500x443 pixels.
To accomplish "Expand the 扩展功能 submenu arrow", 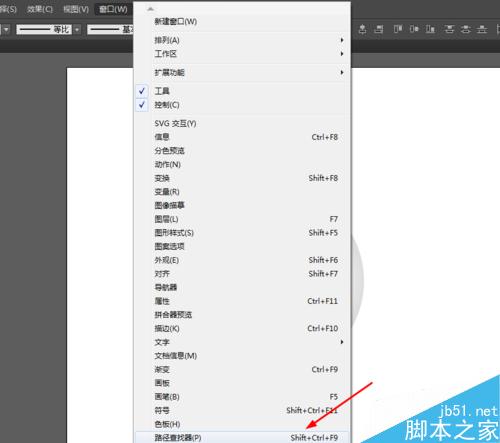I will [342, 72].
